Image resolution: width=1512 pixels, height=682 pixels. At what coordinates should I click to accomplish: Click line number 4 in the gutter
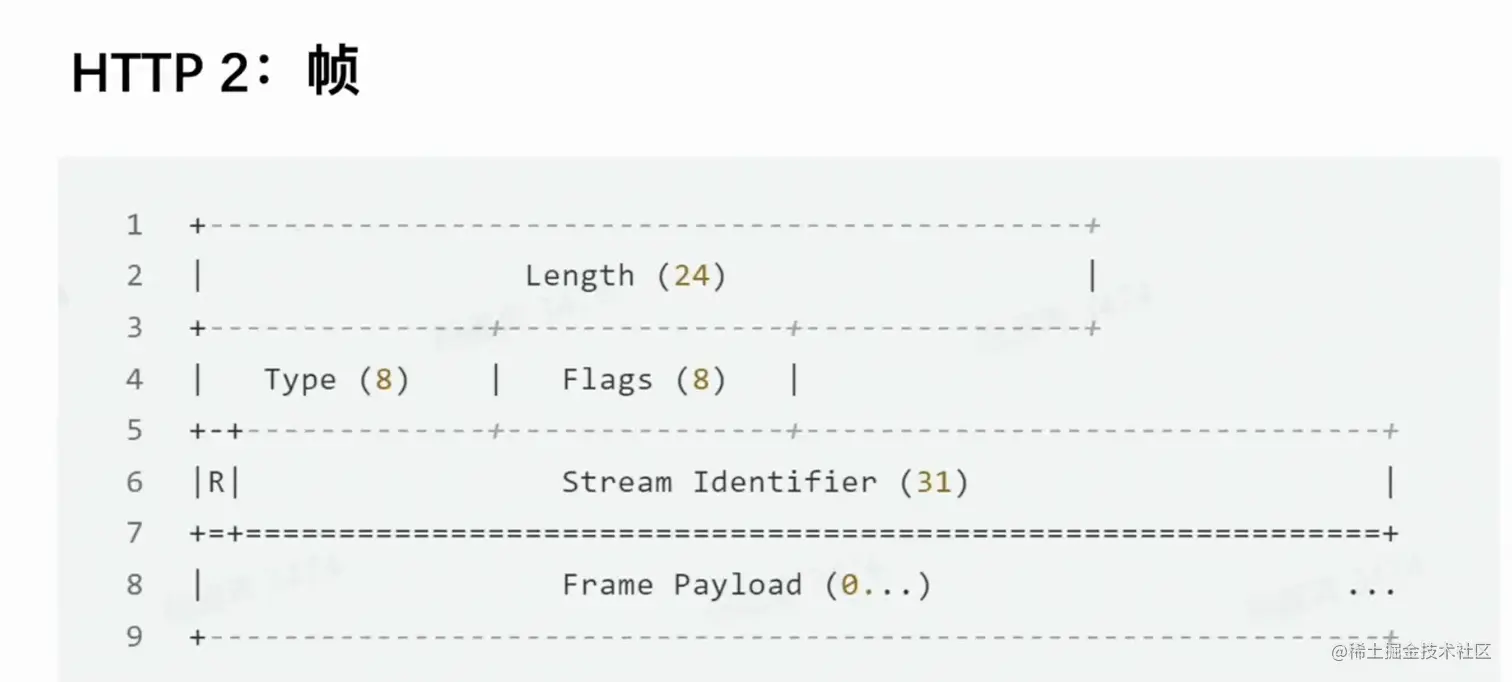pyautogui.click(x=135, y=379)
